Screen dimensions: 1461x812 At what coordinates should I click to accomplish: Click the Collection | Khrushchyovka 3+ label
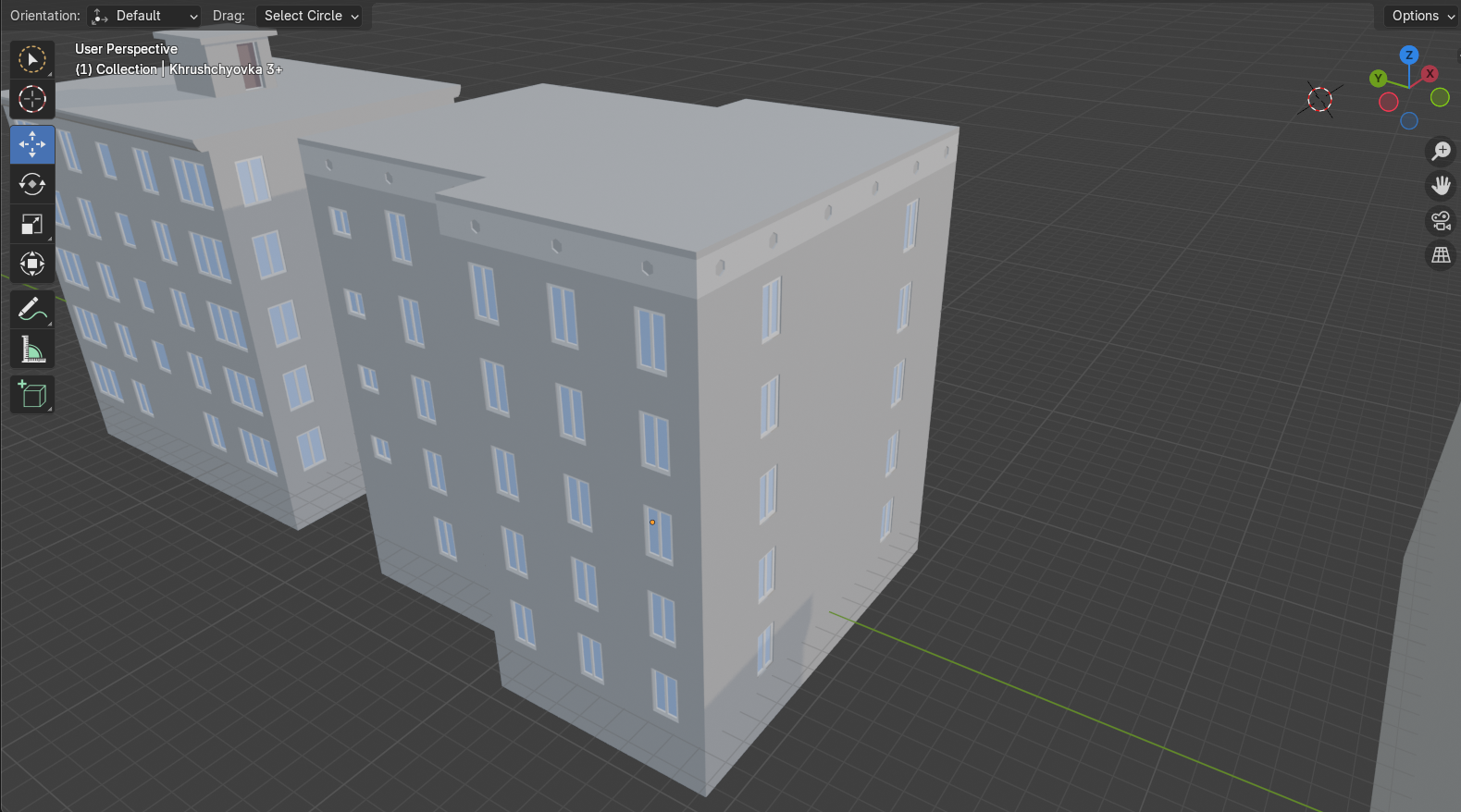179,69
